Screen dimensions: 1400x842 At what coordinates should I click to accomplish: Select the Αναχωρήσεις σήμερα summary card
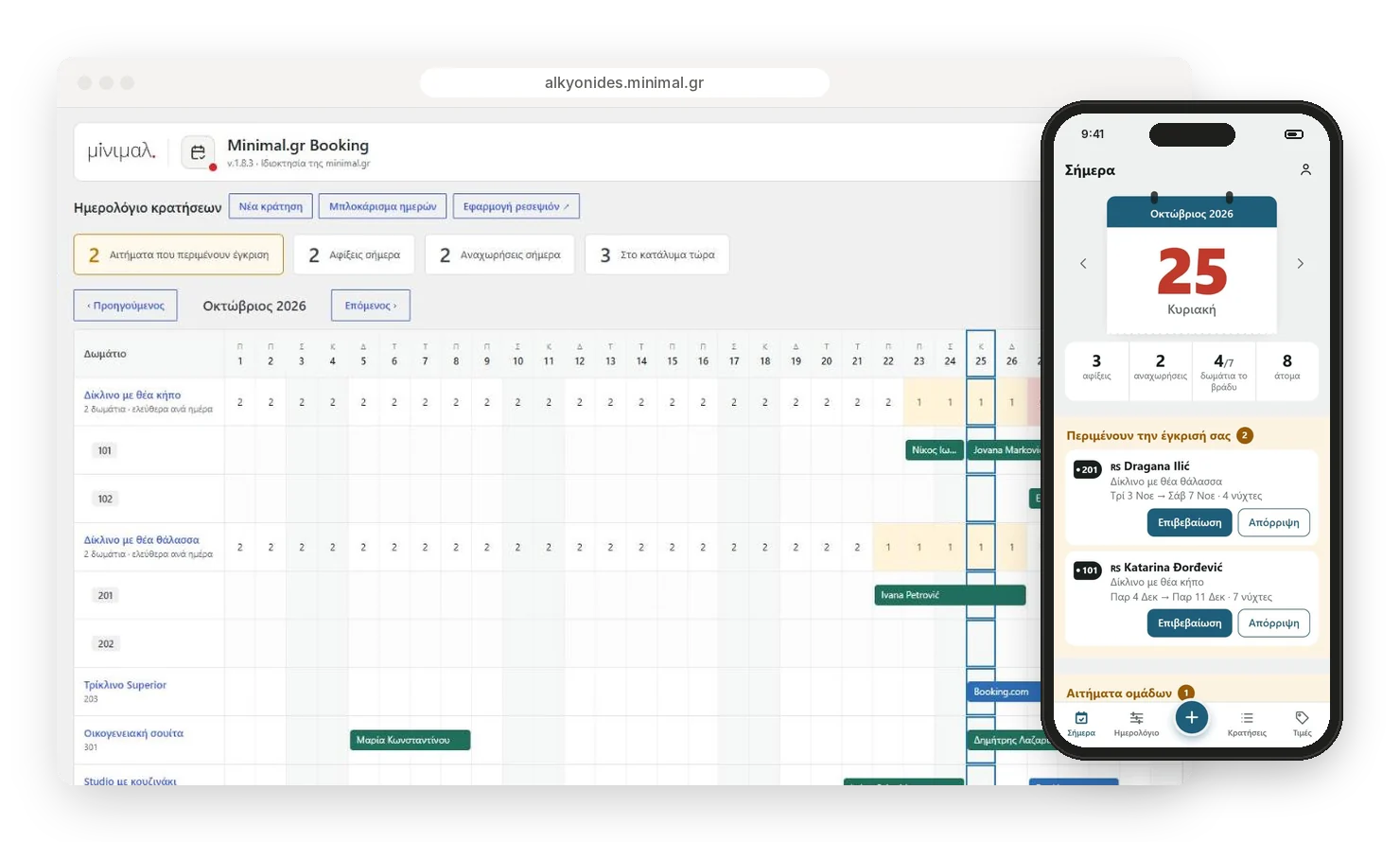[x=499, y=254]
